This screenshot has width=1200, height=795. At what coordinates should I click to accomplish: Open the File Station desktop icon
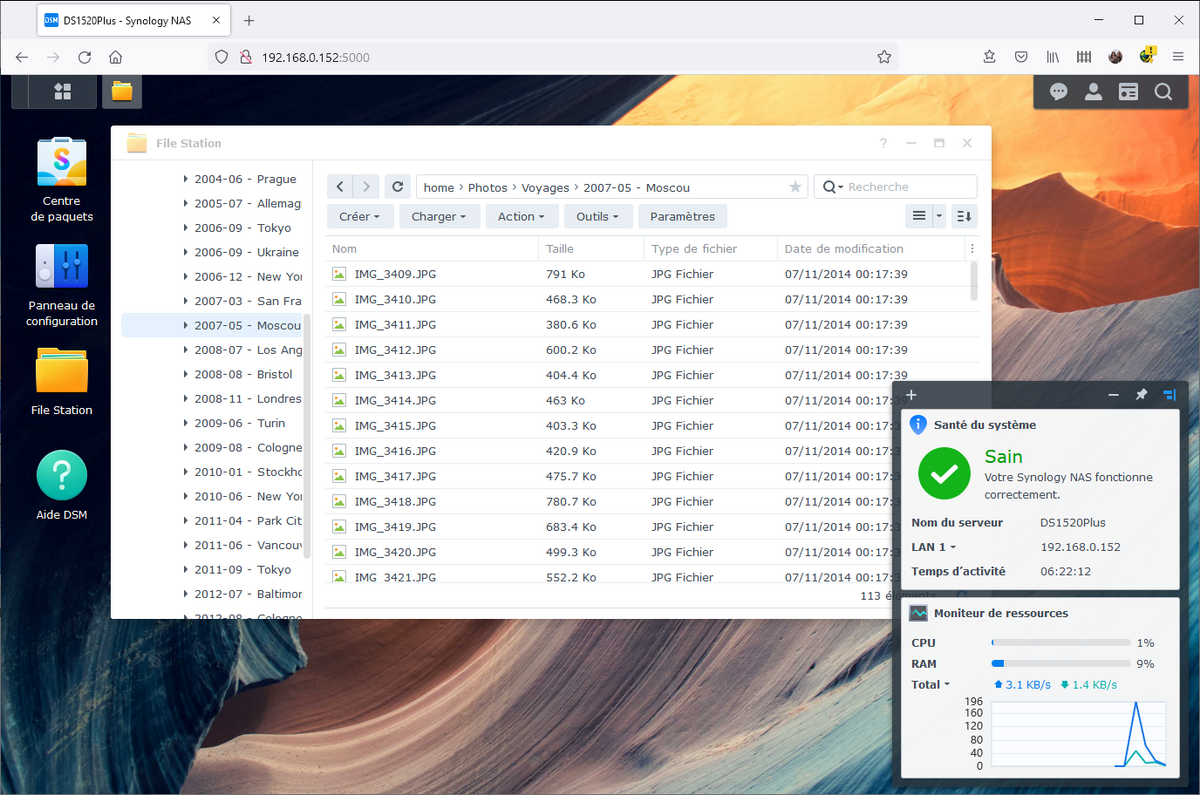tap(62, 381)
